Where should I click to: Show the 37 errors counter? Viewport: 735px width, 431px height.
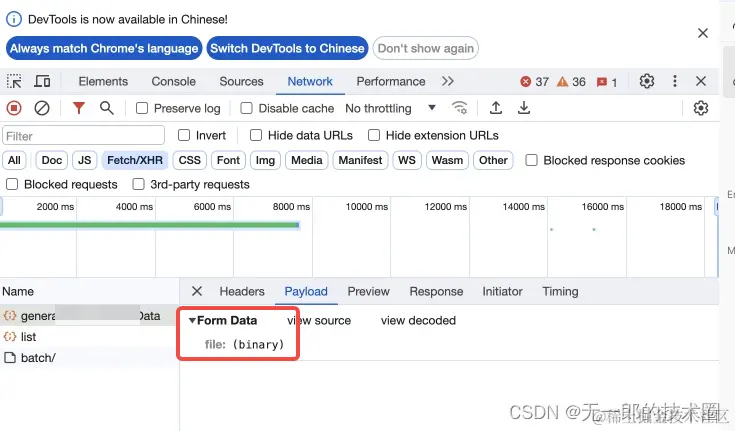pos(534,82)
